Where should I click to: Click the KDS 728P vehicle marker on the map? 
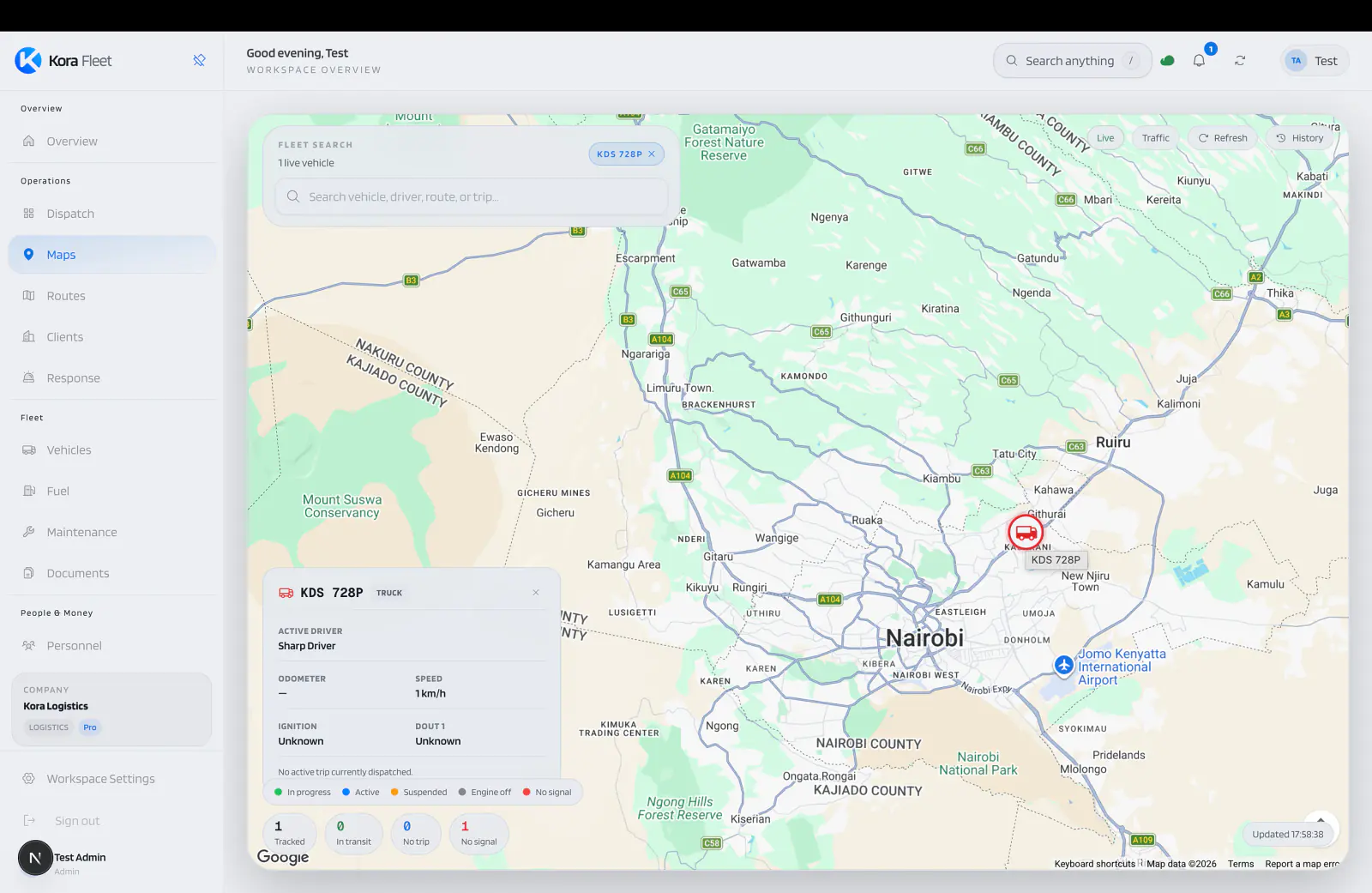pyautogui.click(x=1026, y=533)
